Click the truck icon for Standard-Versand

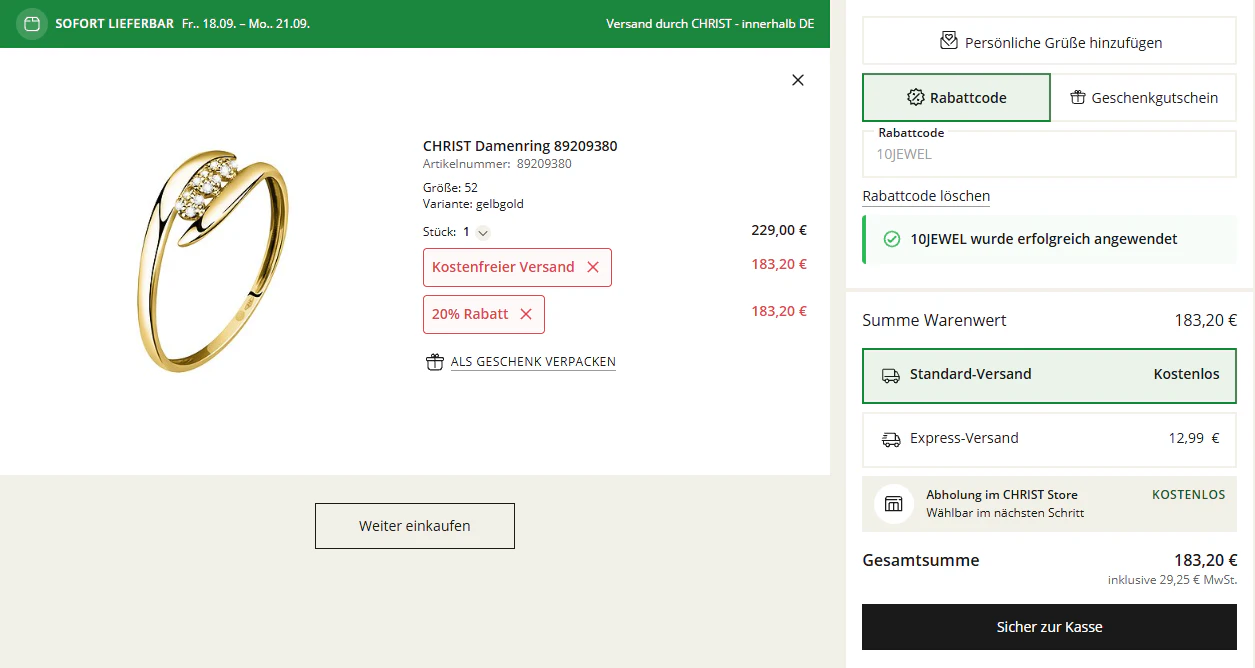891,375
